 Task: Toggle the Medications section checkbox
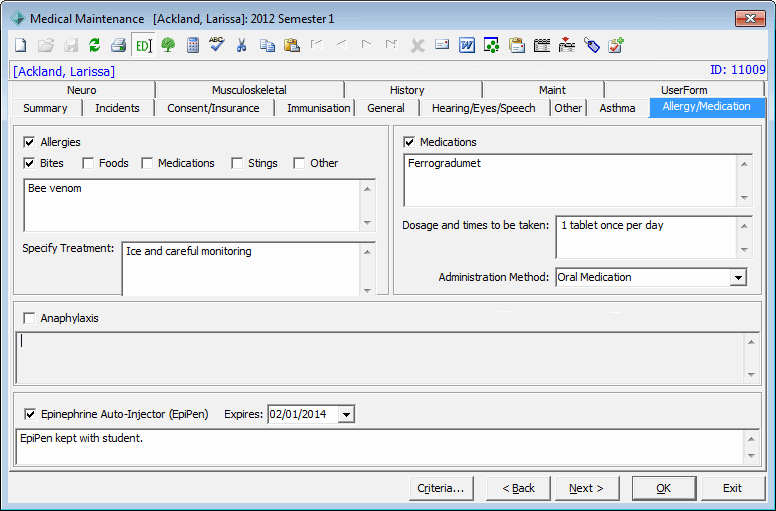pyautogui.click(x=409, y=142)
